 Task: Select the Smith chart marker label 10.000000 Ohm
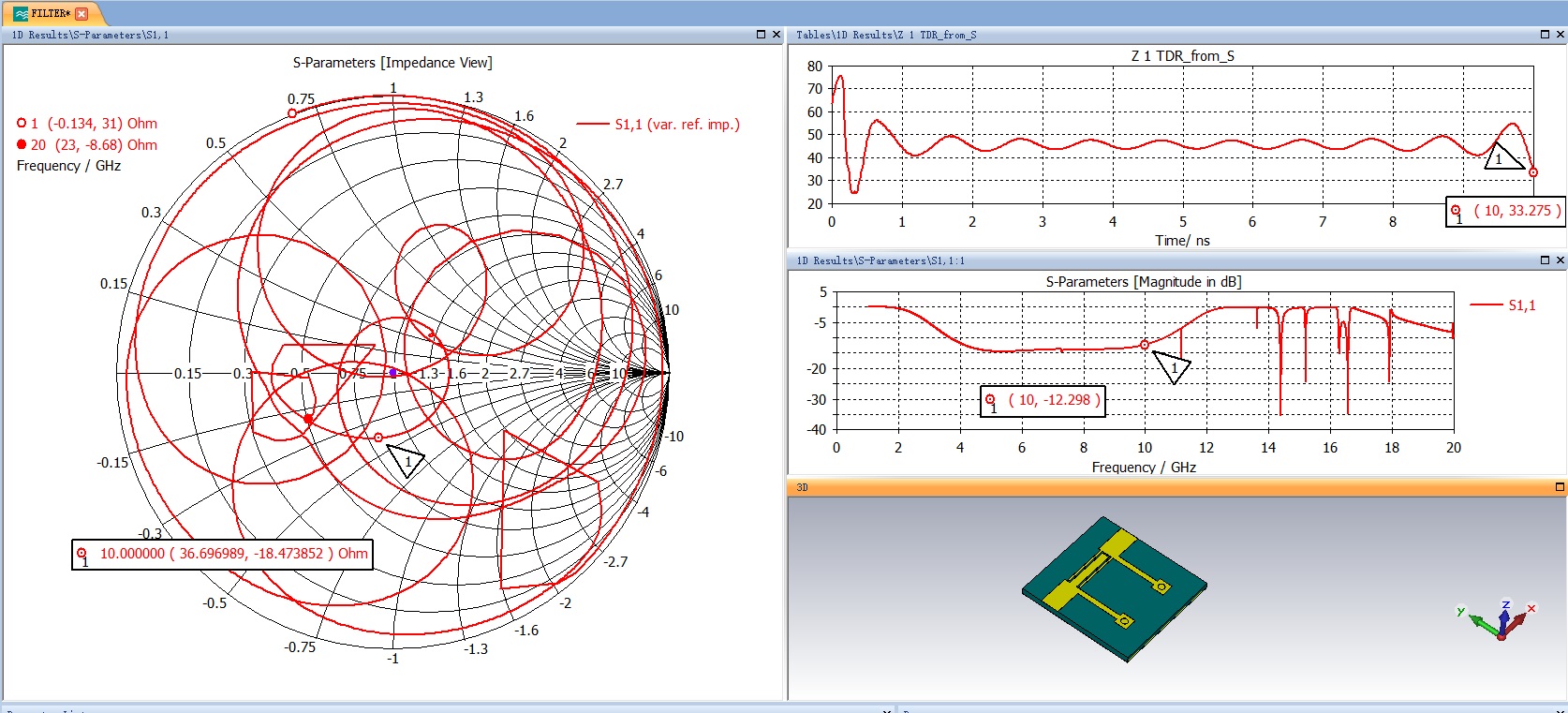tap(223, 554)
